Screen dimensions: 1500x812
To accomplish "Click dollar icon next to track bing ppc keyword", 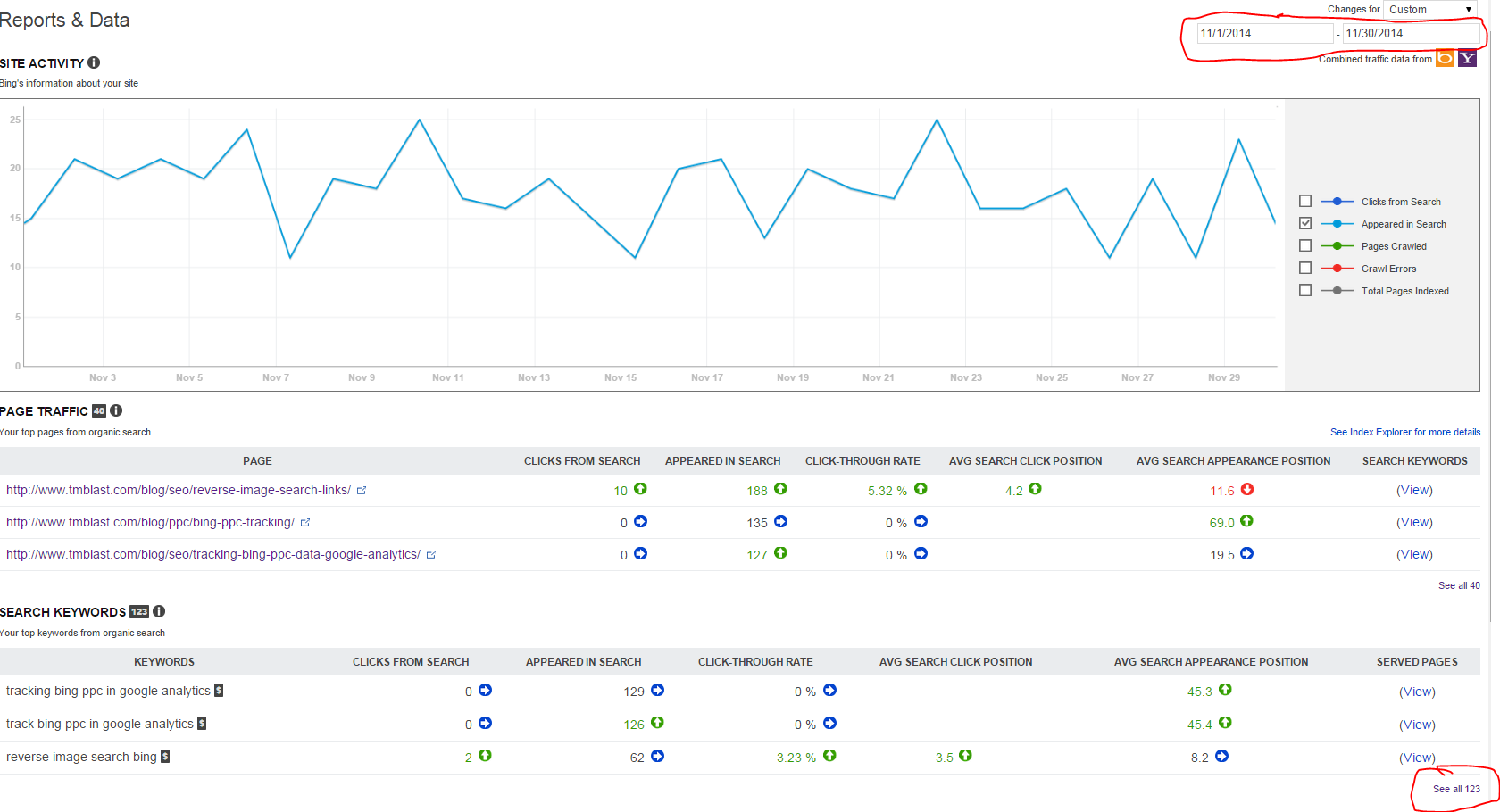I will (202, 723).
